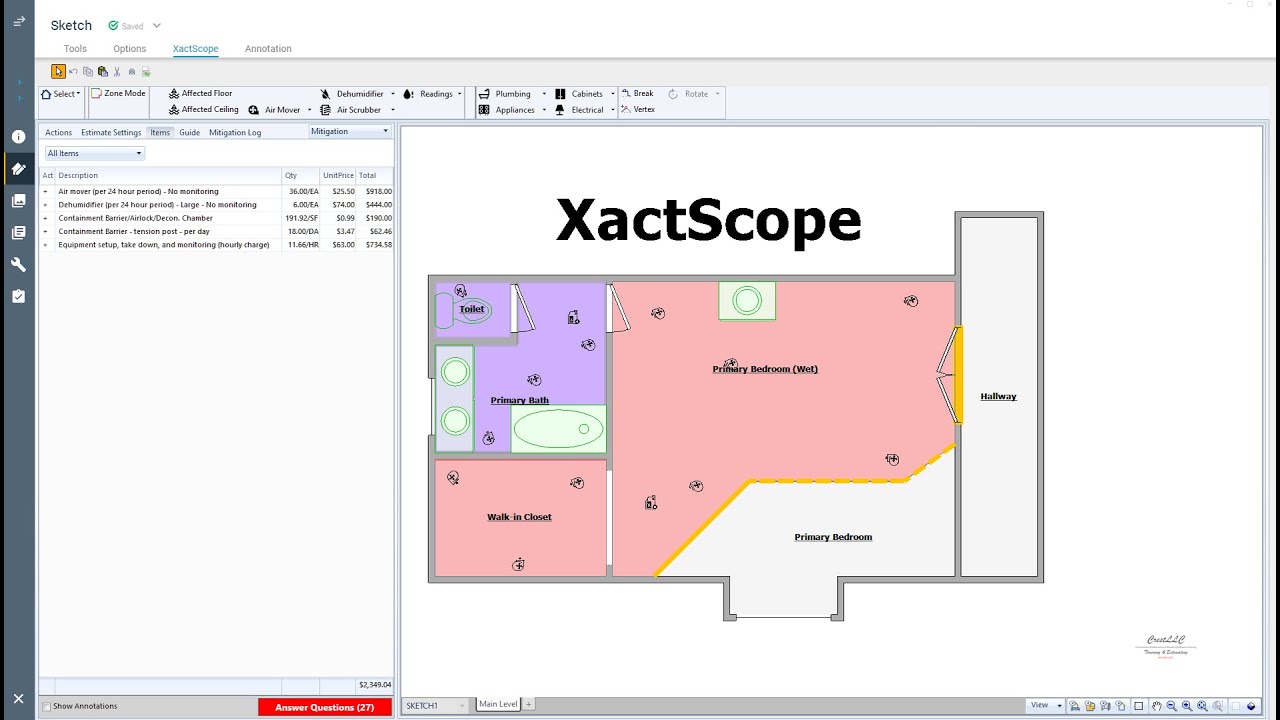The width and height of the screenshot is (1280, 720).
Task: Toggle Zone Mode
Action: [119, 93]
